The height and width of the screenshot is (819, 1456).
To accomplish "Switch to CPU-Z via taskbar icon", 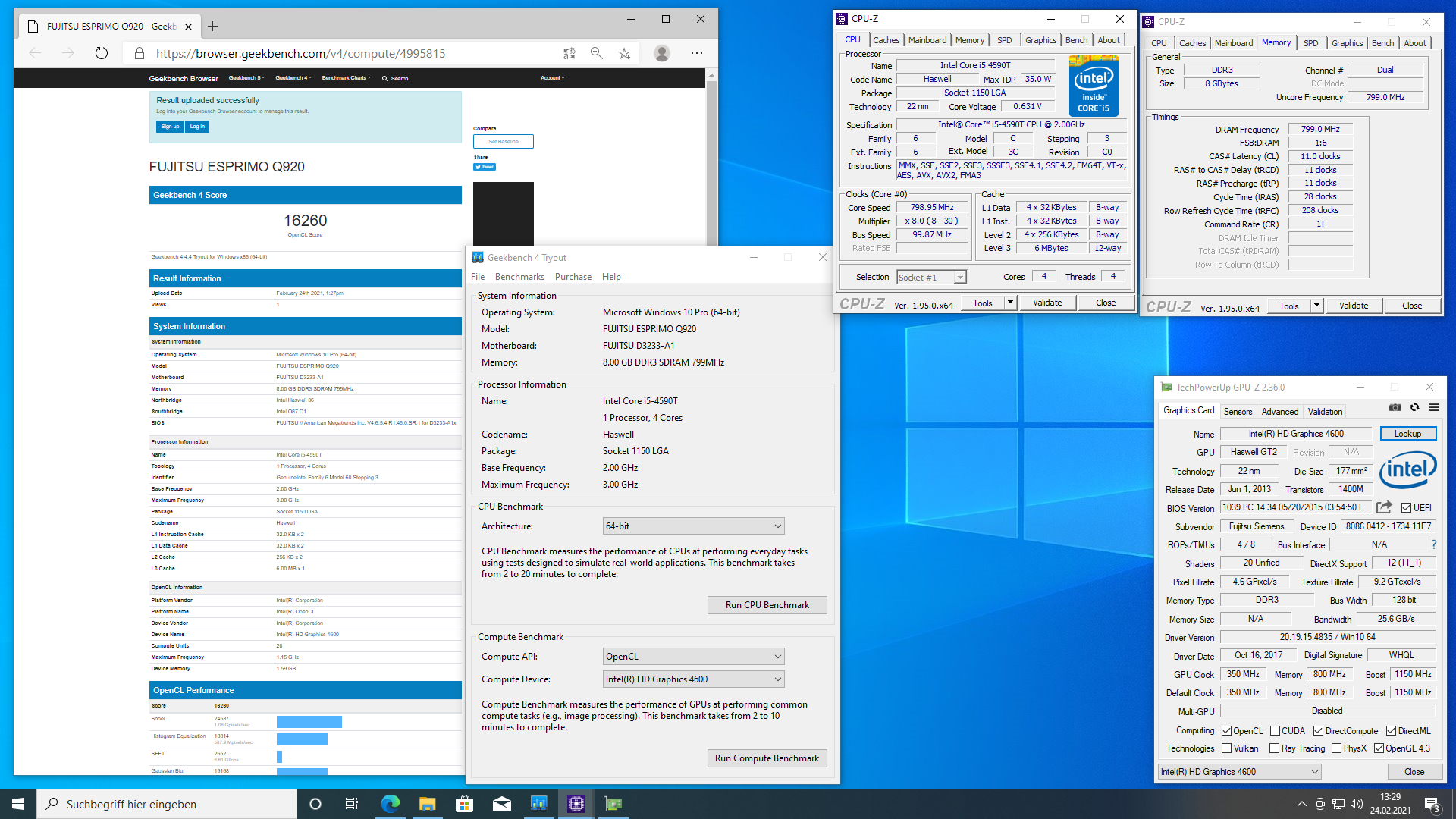I will coord(576,804).
